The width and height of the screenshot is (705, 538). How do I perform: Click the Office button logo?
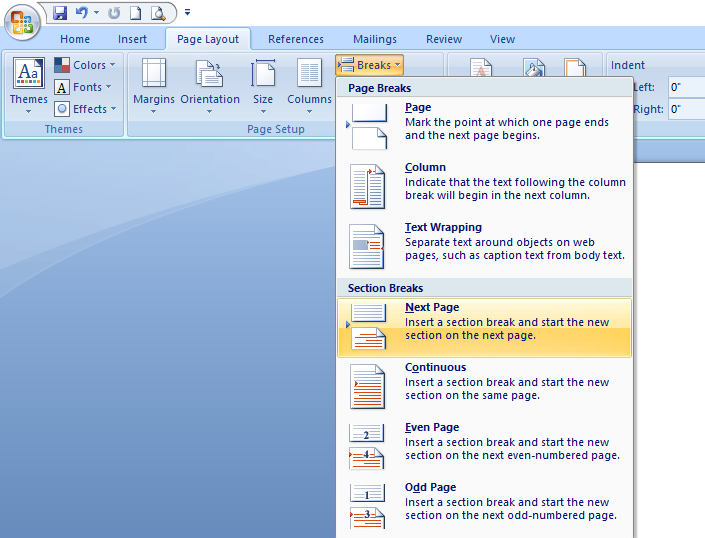pos(21,21)
